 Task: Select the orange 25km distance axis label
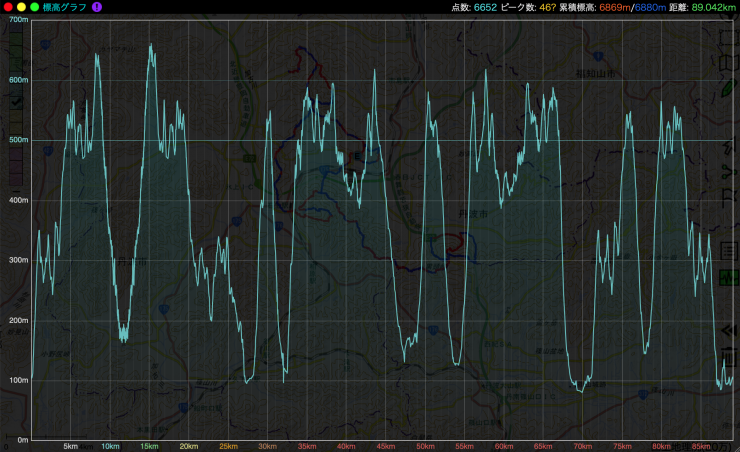tap(227, 446)
